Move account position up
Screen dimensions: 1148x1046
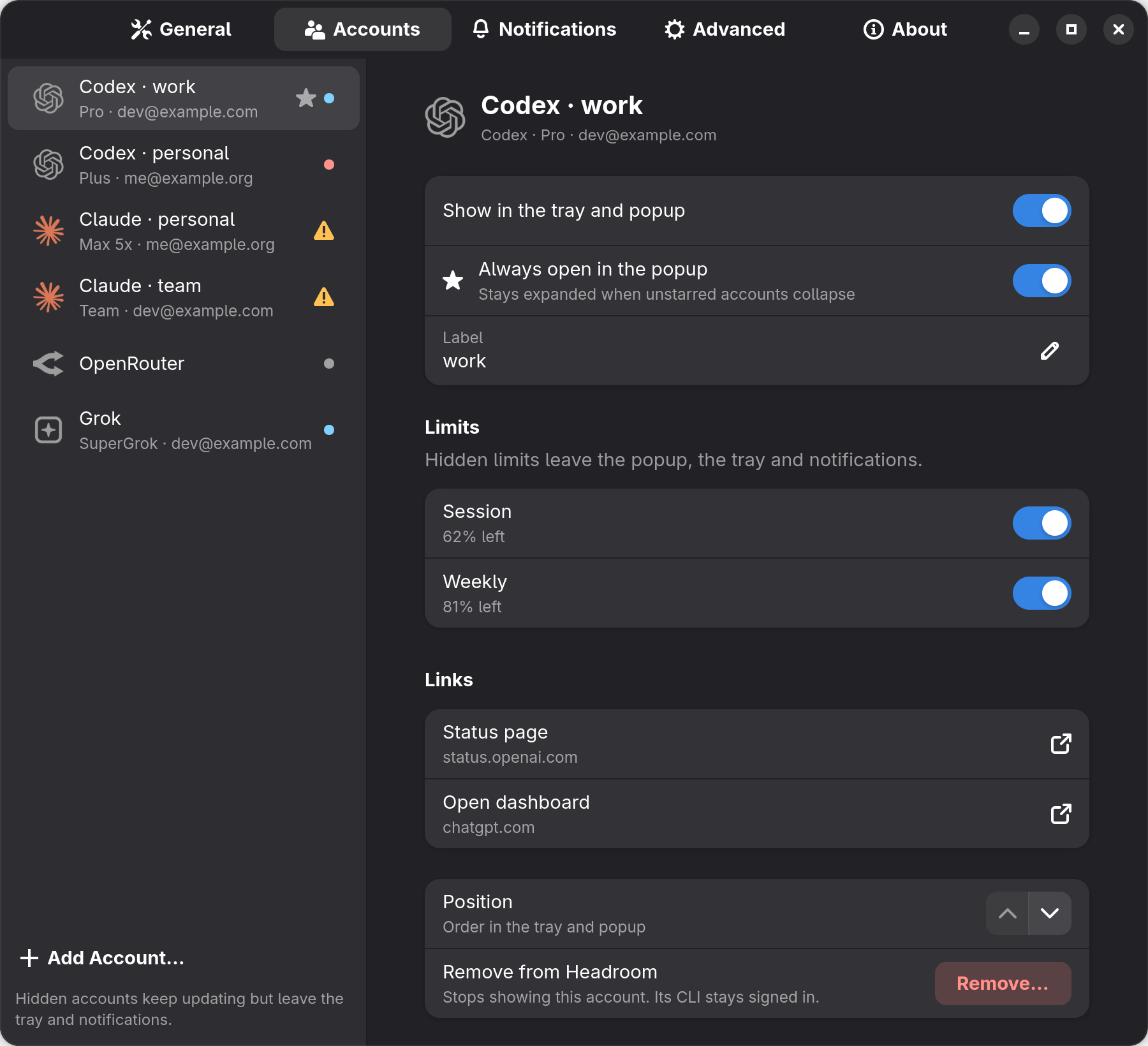1007,913
